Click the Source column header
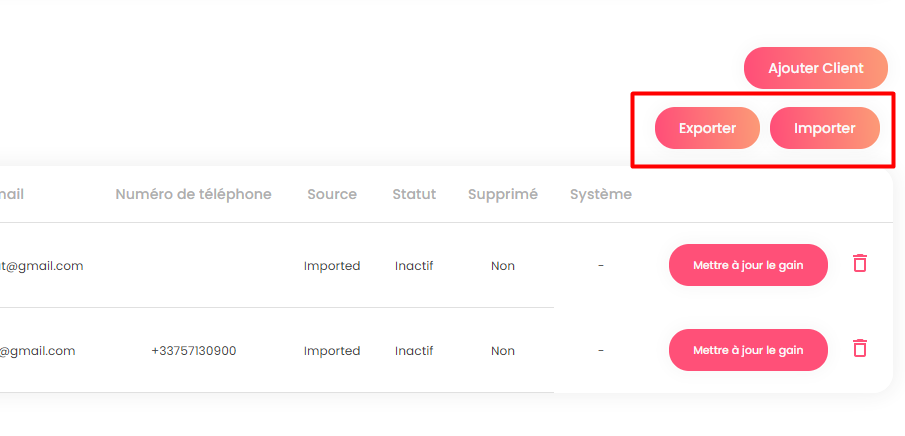The height and width of the screenshot is (436, 905). [332, 194]
